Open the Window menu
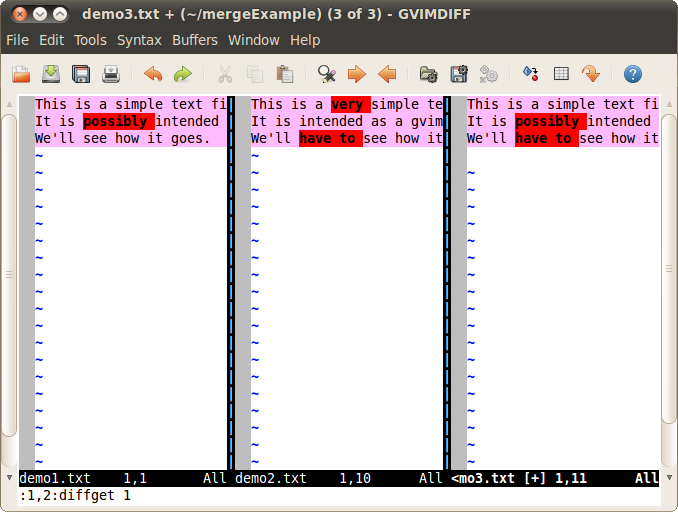This screenshot has width=678, height=512. click(x=254, y=40)
